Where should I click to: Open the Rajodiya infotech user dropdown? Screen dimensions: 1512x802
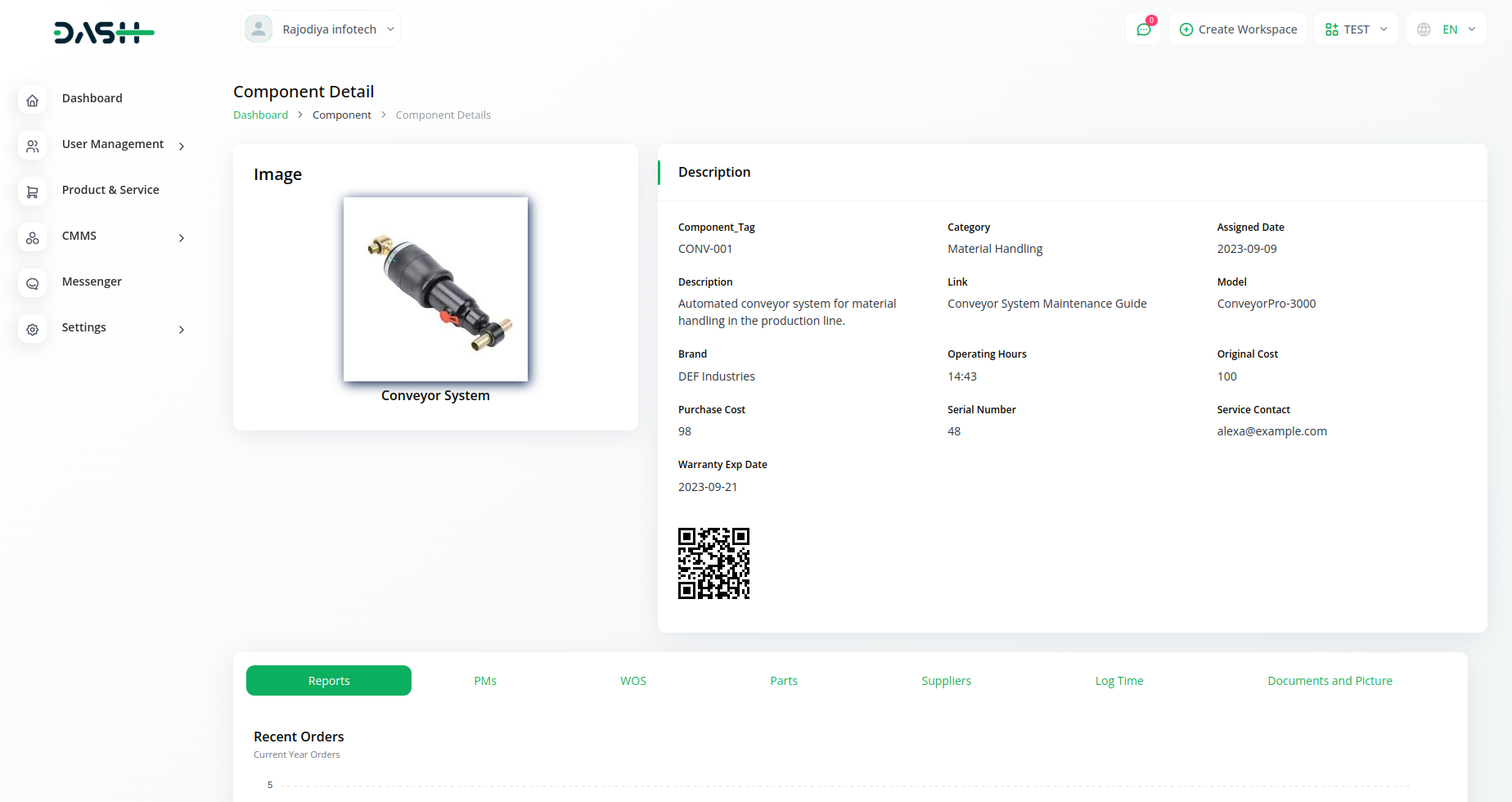pyautogui.click(x=320, y=29)
